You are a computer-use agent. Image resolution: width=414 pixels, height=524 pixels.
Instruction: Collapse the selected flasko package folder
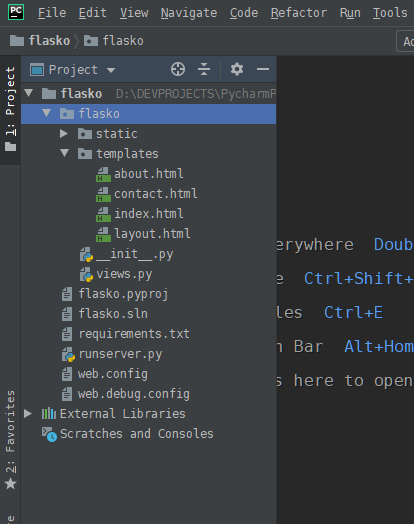click(47, 113)
